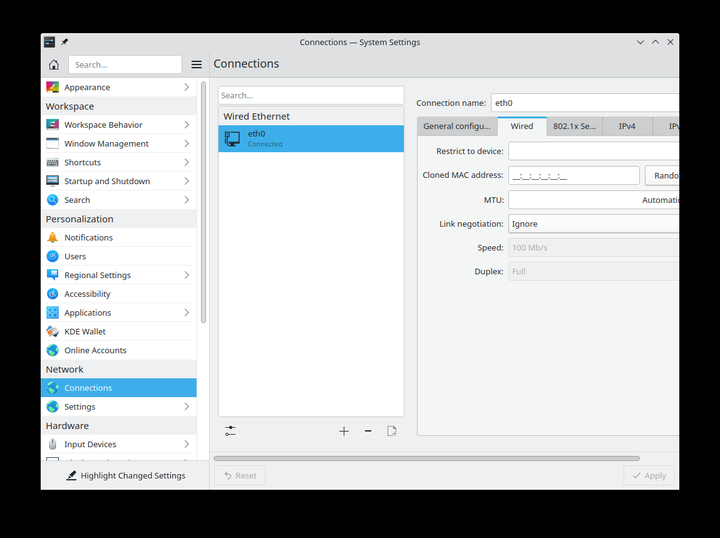
Task: Open Restrict to device combo box
Action: tap(593, 151)
